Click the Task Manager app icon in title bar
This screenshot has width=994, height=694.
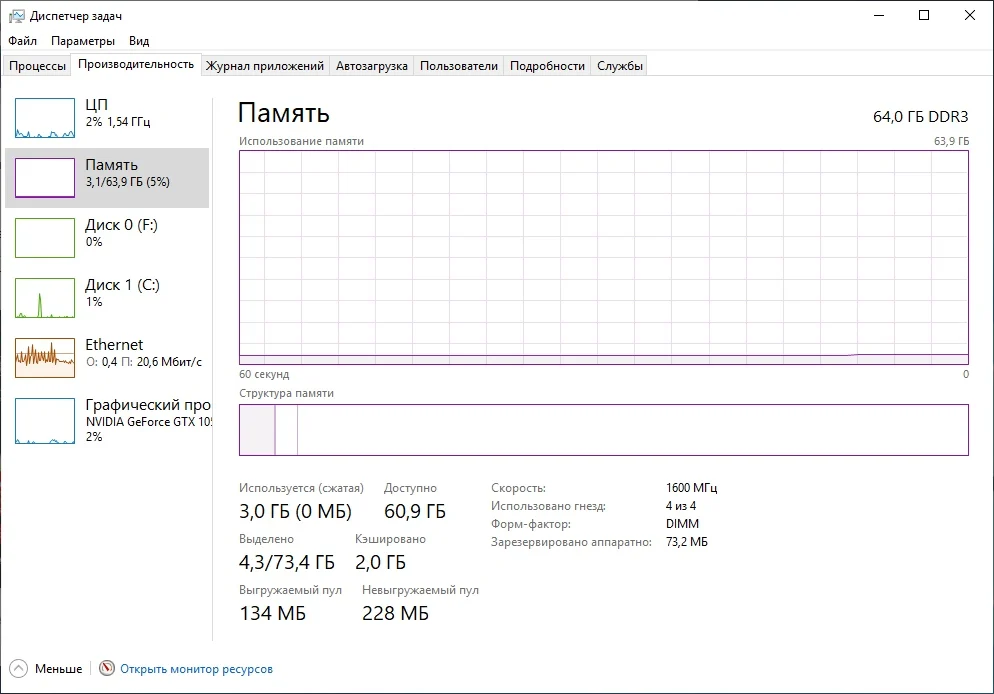click(x=16, y=16)
